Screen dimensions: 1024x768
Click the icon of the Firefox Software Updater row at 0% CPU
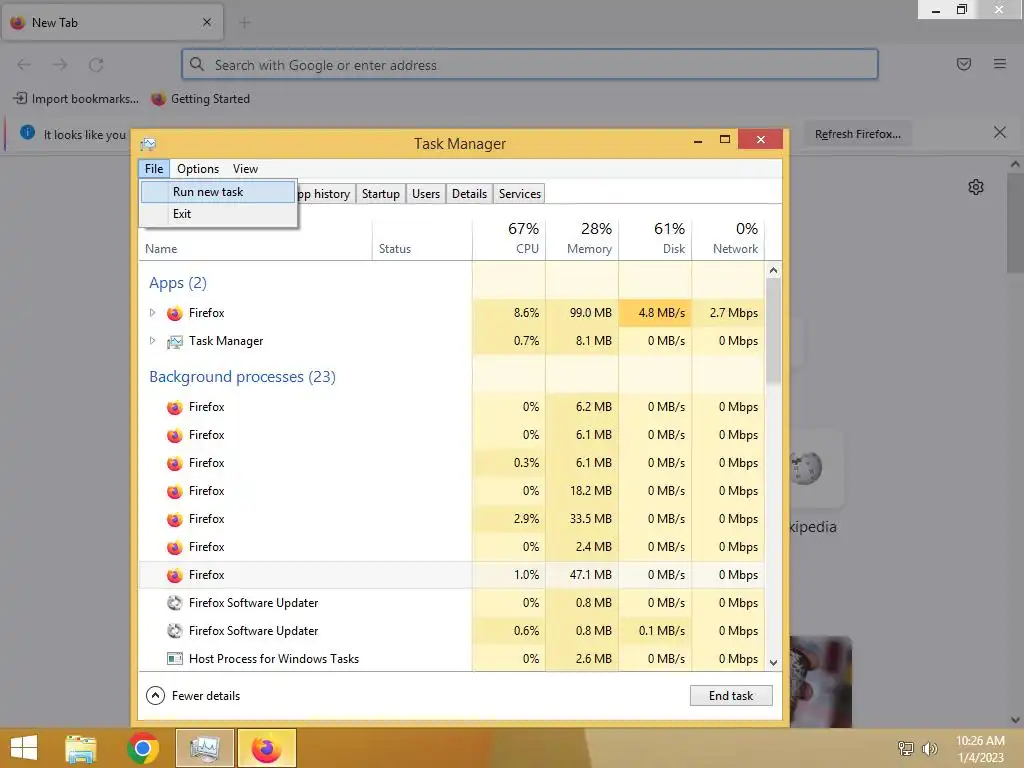tap(174, 603)
